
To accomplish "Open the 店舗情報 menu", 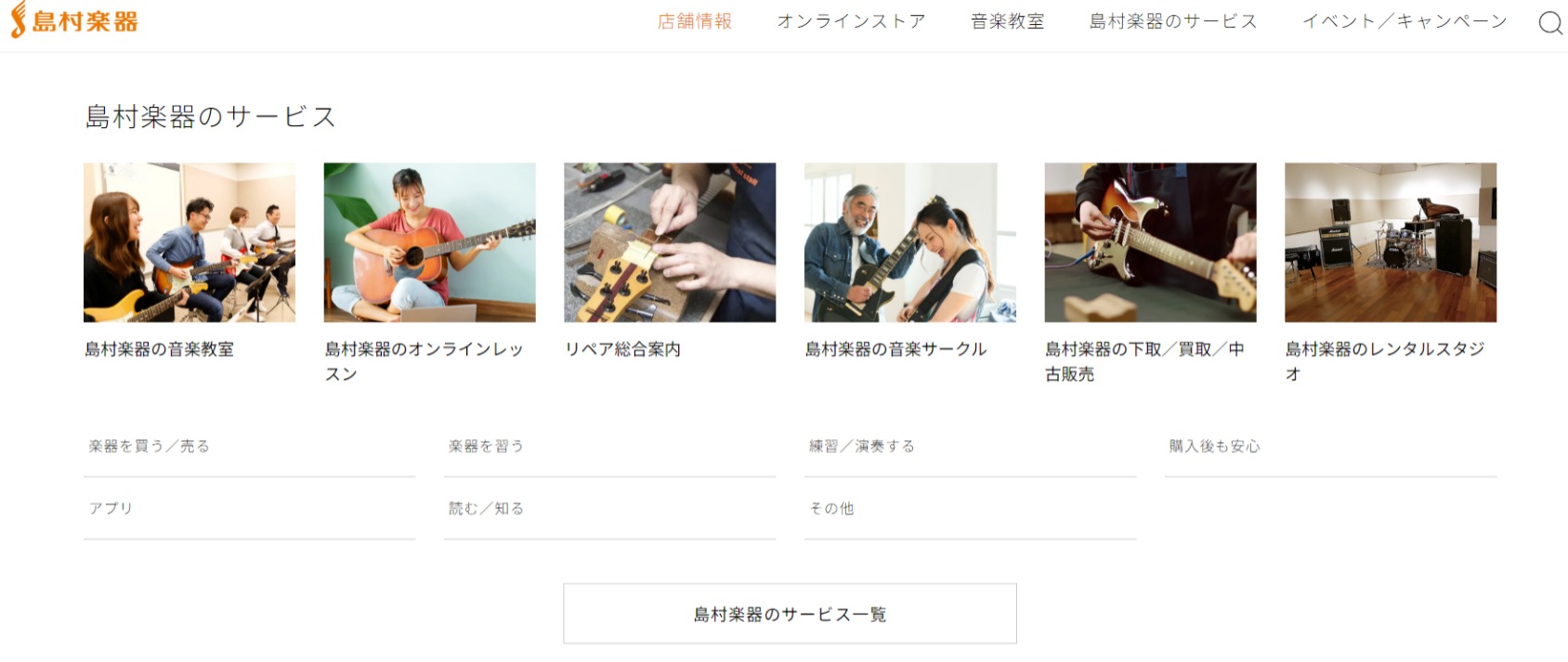I will (695, 21).
